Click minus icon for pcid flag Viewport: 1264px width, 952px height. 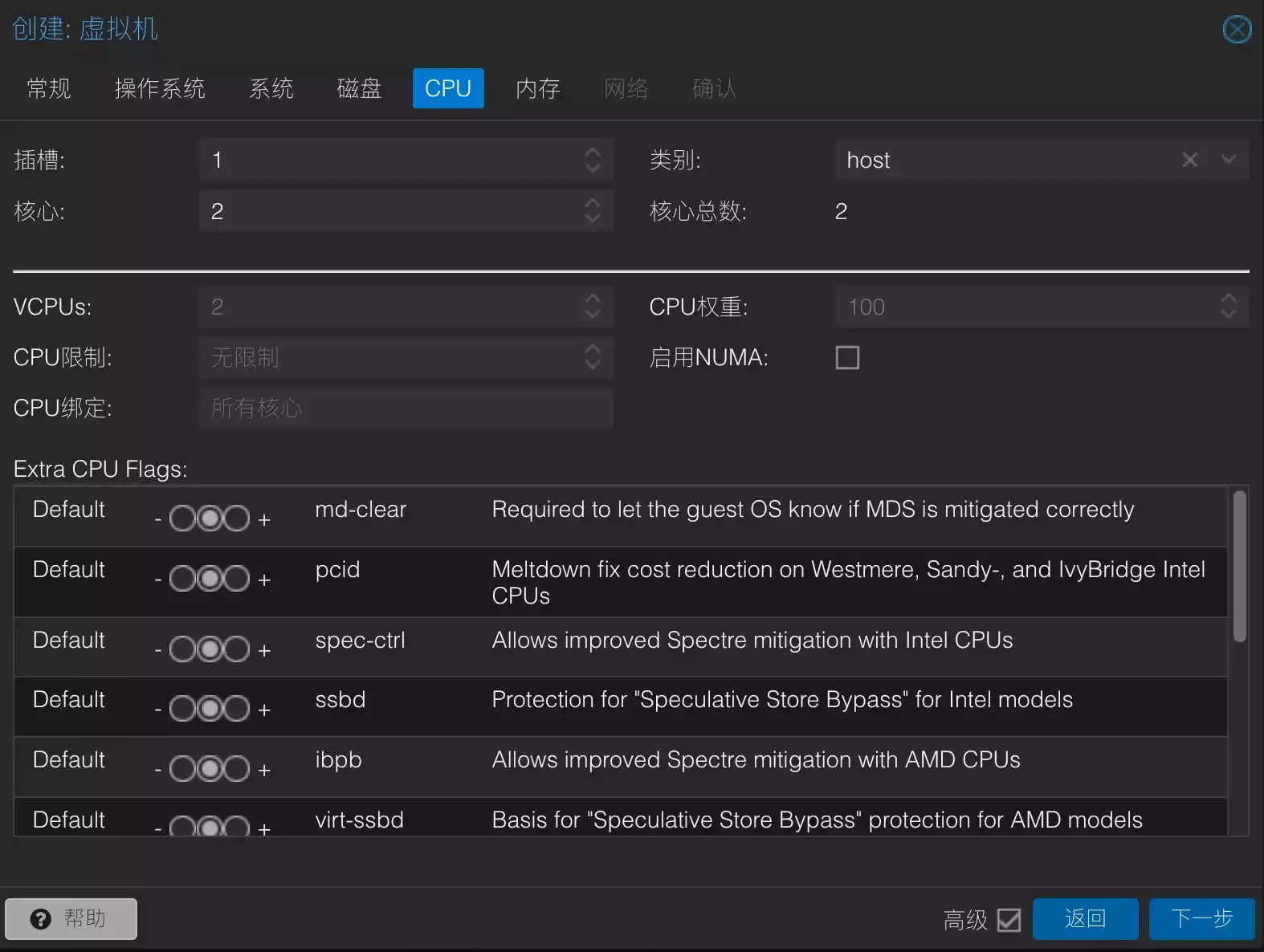click(x=158, y=580)
